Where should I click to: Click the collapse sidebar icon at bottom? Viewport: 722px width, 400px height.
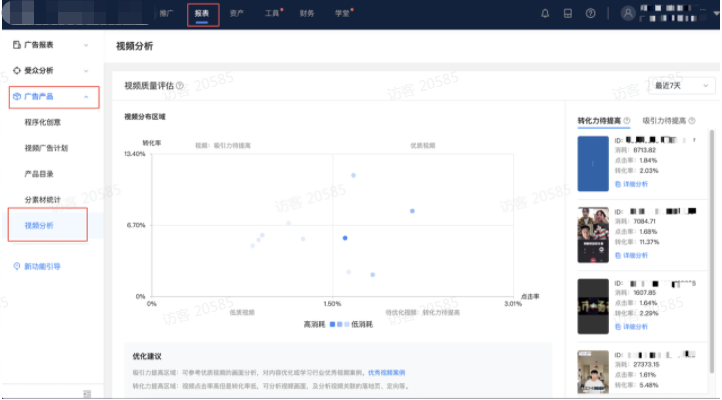(x=88, y=392)
